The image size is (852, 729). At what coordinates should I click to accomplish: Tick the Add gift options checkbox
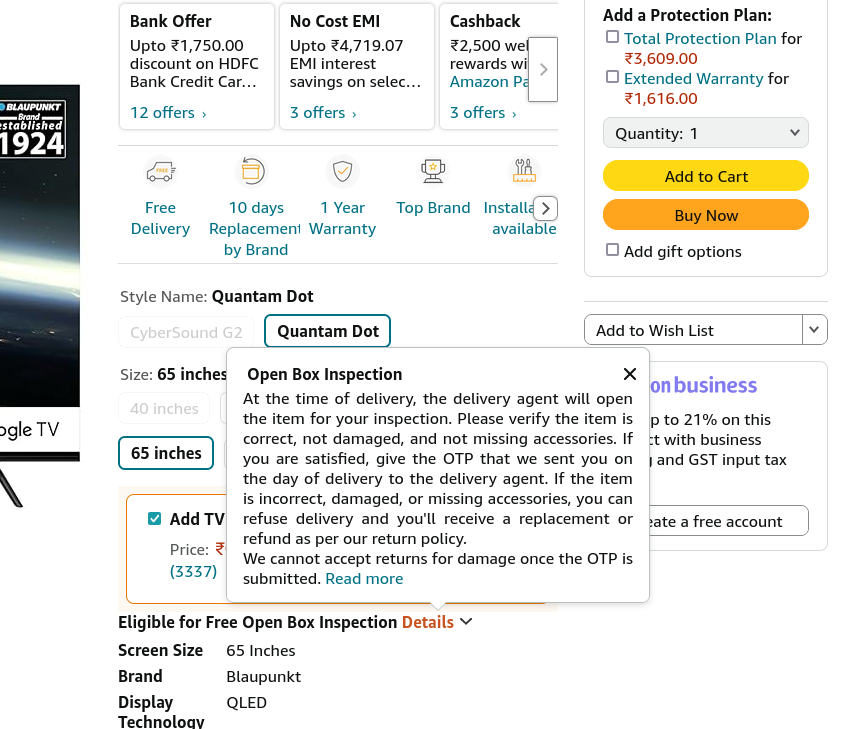(612, 250)
